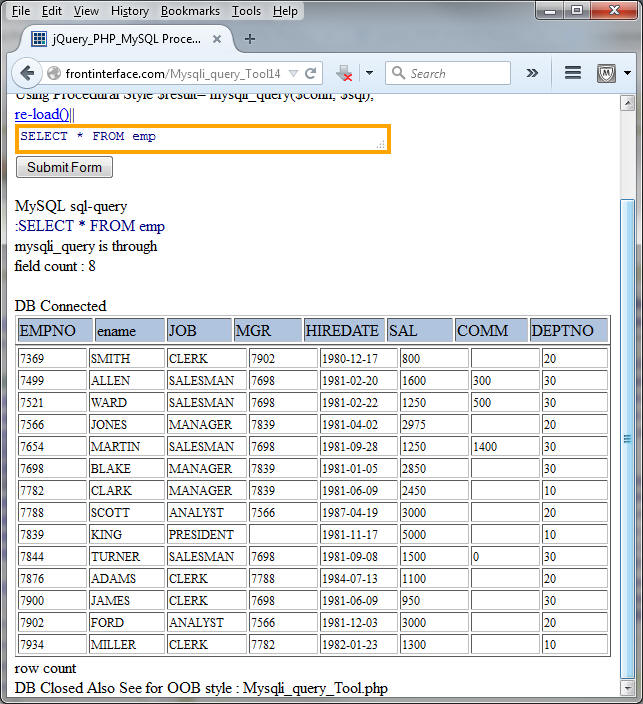Click the search magnifier icon
The image size is (643, 704).
coord(398,73)
